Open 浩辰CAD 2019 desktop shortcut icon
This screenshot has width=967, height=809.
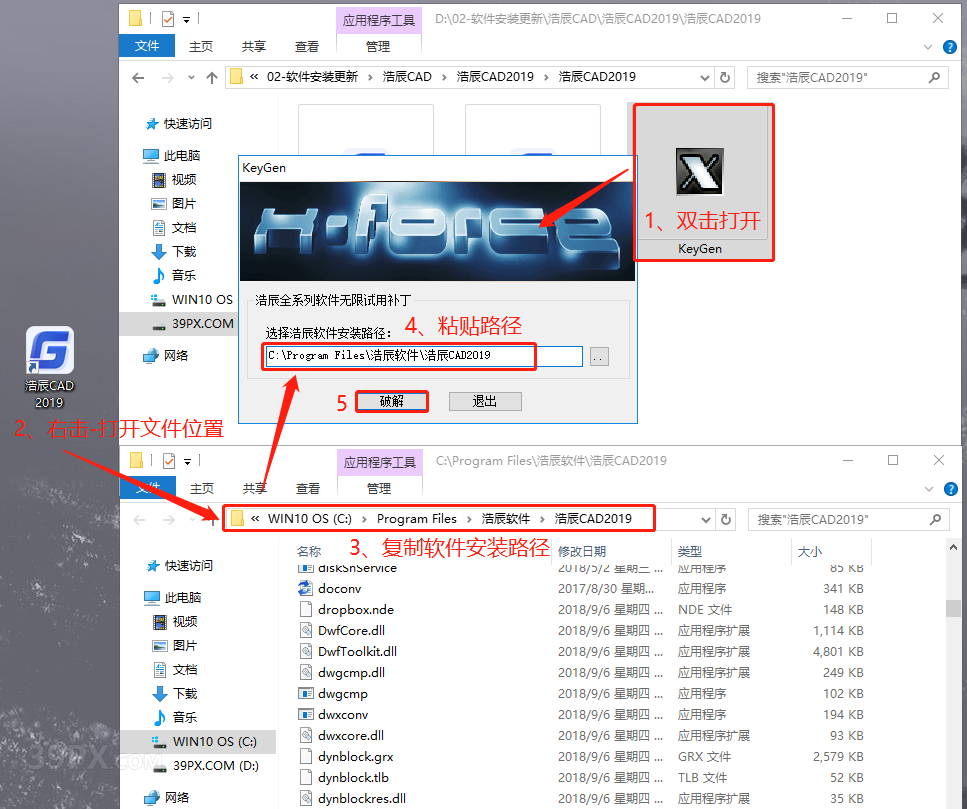(x=49, y=367)
